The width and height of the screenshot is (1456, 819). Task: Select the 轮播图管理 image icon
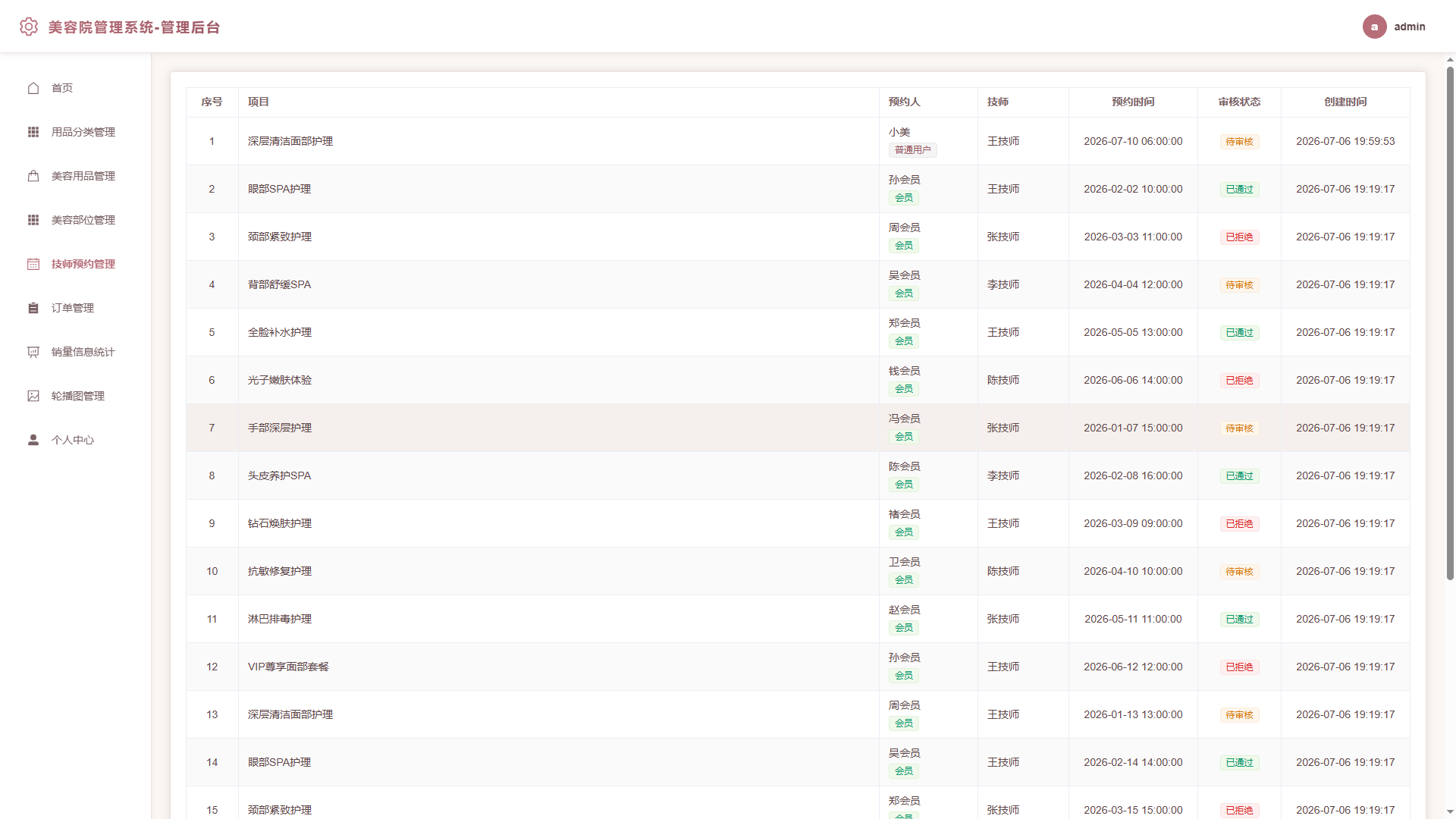tap(33, 396)
